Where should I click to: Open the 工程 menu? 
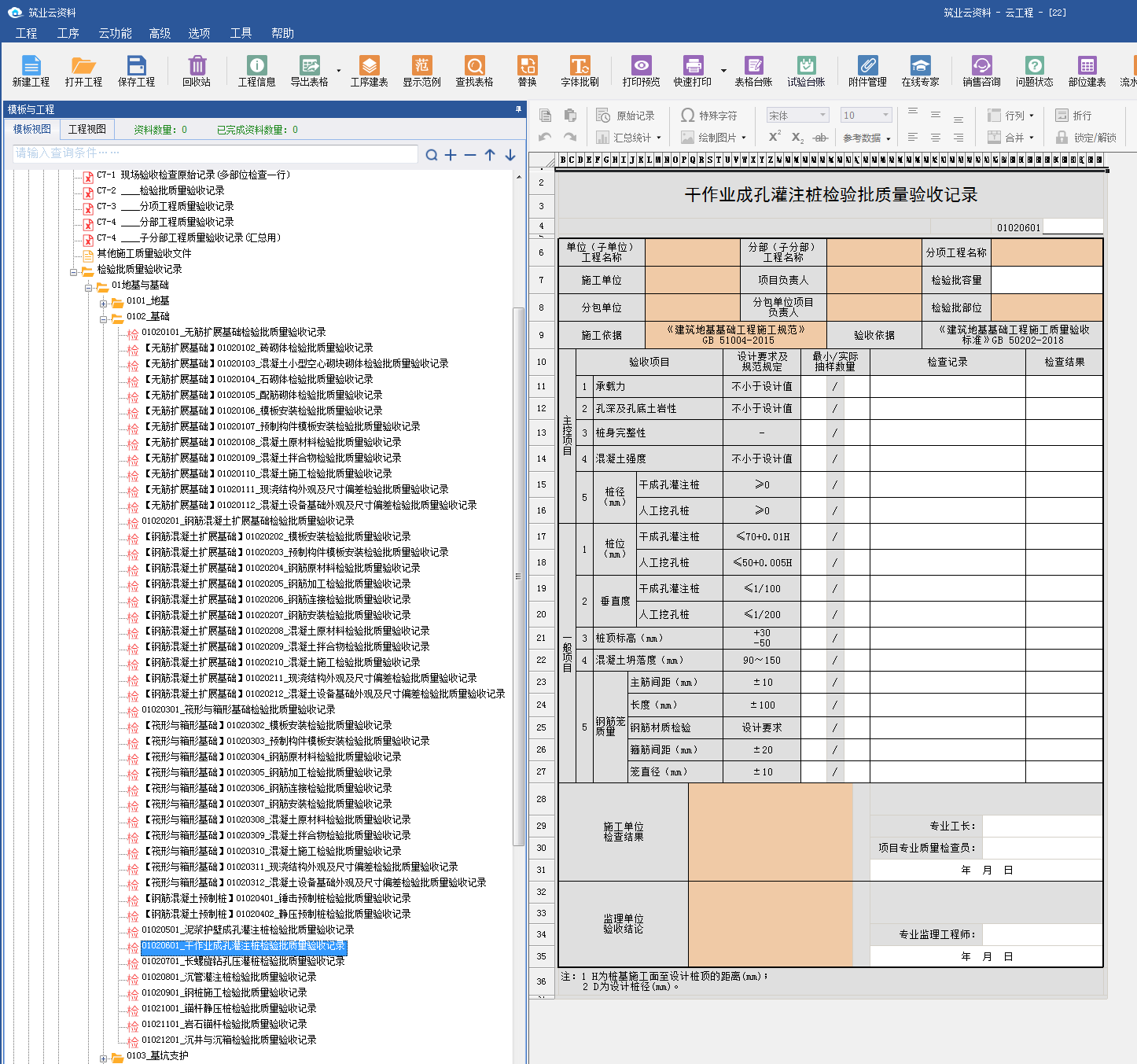tap(26, 33)
